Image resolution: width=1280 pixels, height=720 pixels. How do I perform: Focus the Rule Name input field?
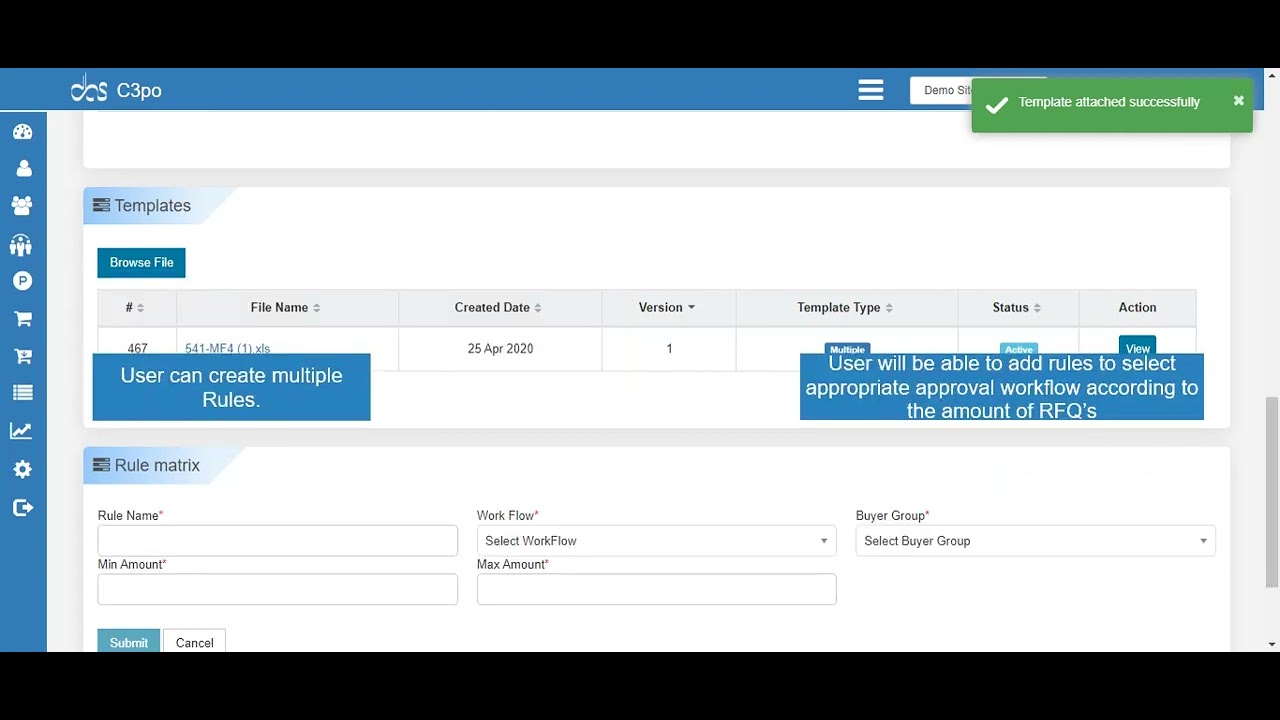pyautogui.click(x=277, y=541)
